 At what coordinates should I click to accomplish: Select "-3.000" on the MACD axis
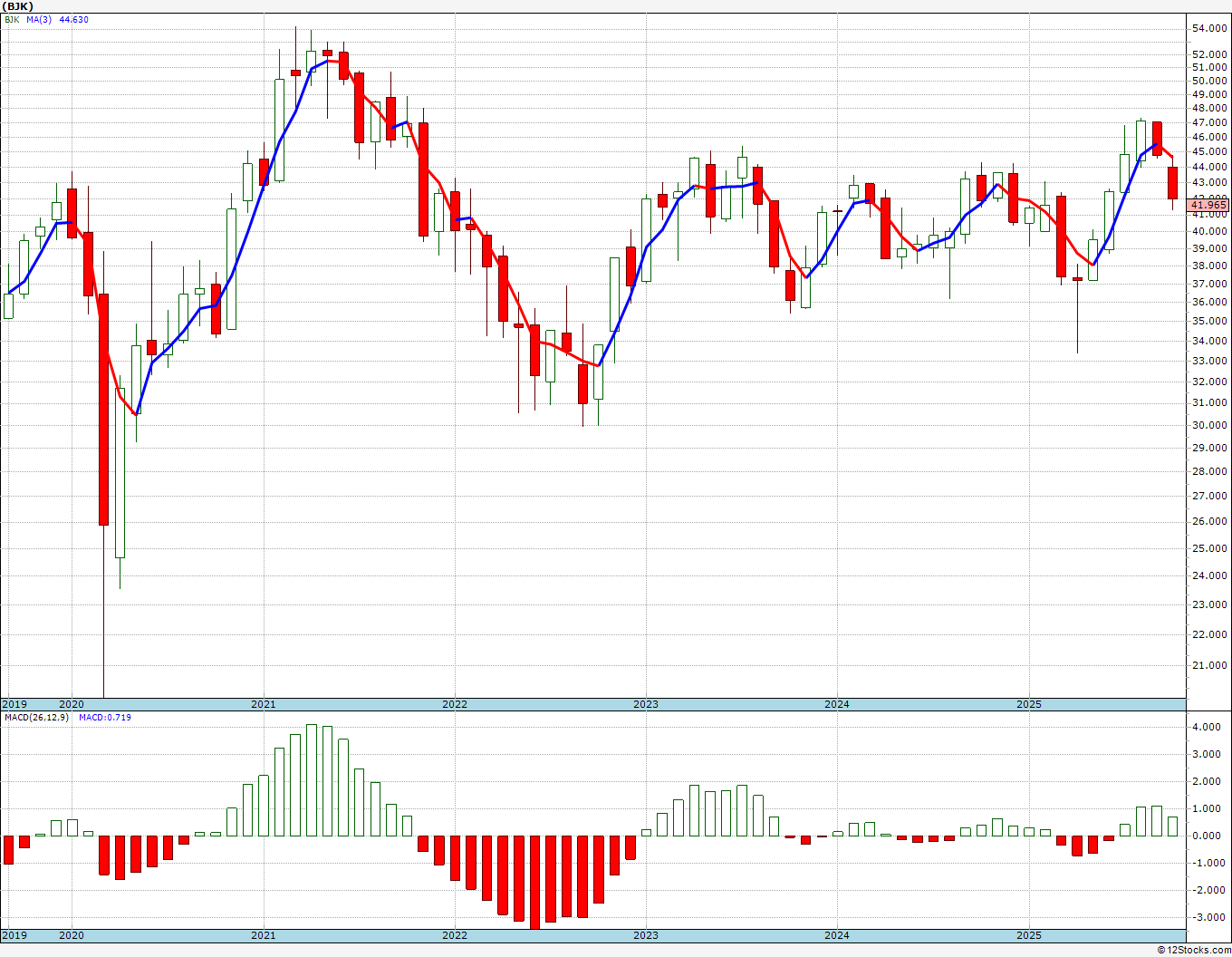[x=1210, y=917]
